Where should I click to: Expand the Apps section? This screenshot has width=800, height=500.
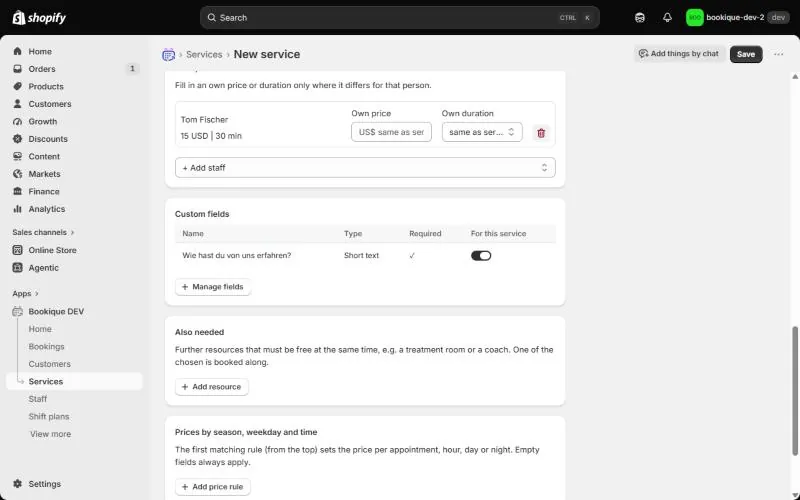(x=26, y=294)
